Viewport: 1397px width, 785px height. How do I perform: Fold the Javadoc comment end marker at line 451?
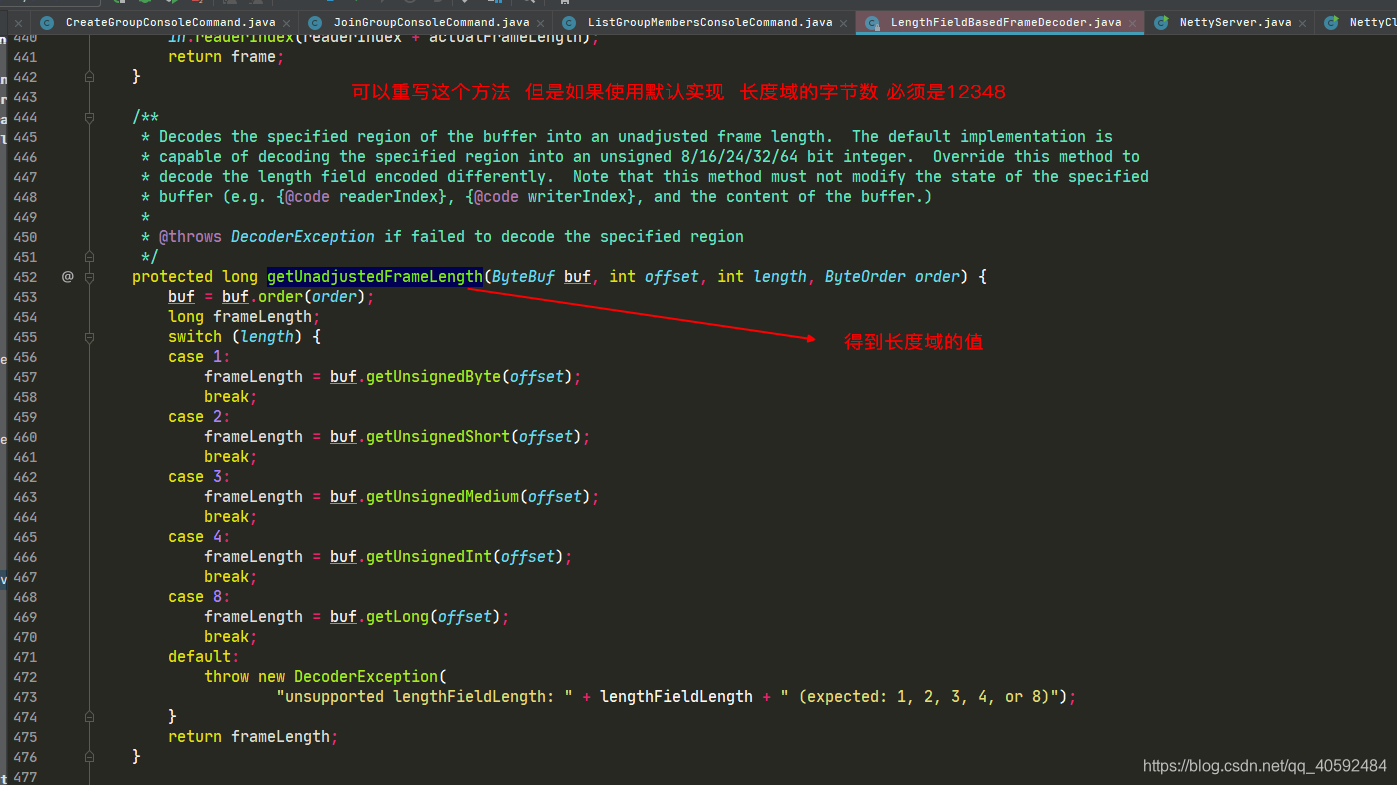pos(89,257)
